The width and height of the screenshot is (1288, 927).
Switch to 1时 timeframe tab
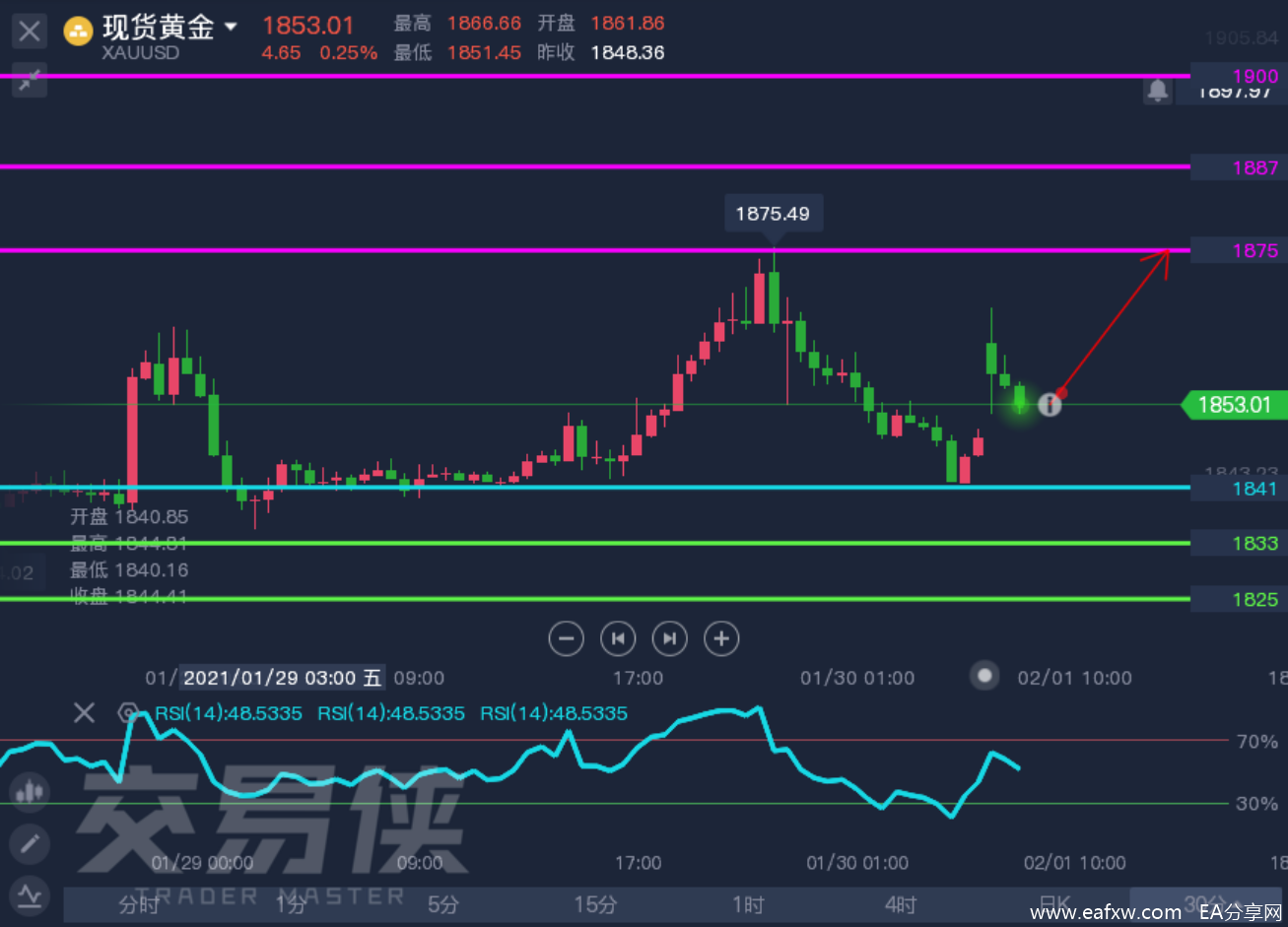(x=748, y=904)
